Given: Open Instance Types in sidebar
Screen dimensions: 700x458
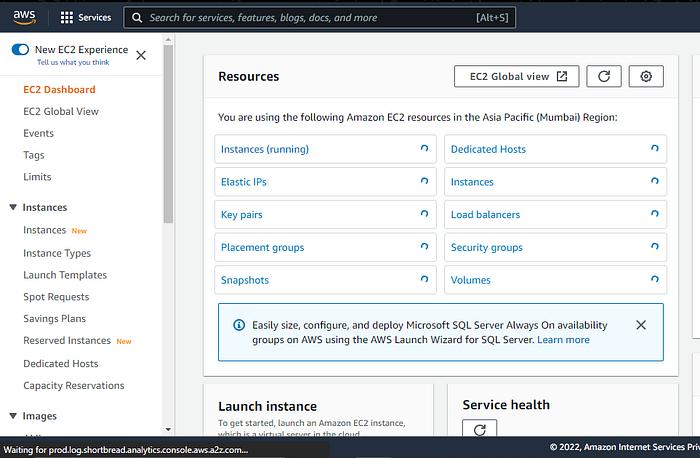Looking at the screenshot, I should (x=57, y=253).
